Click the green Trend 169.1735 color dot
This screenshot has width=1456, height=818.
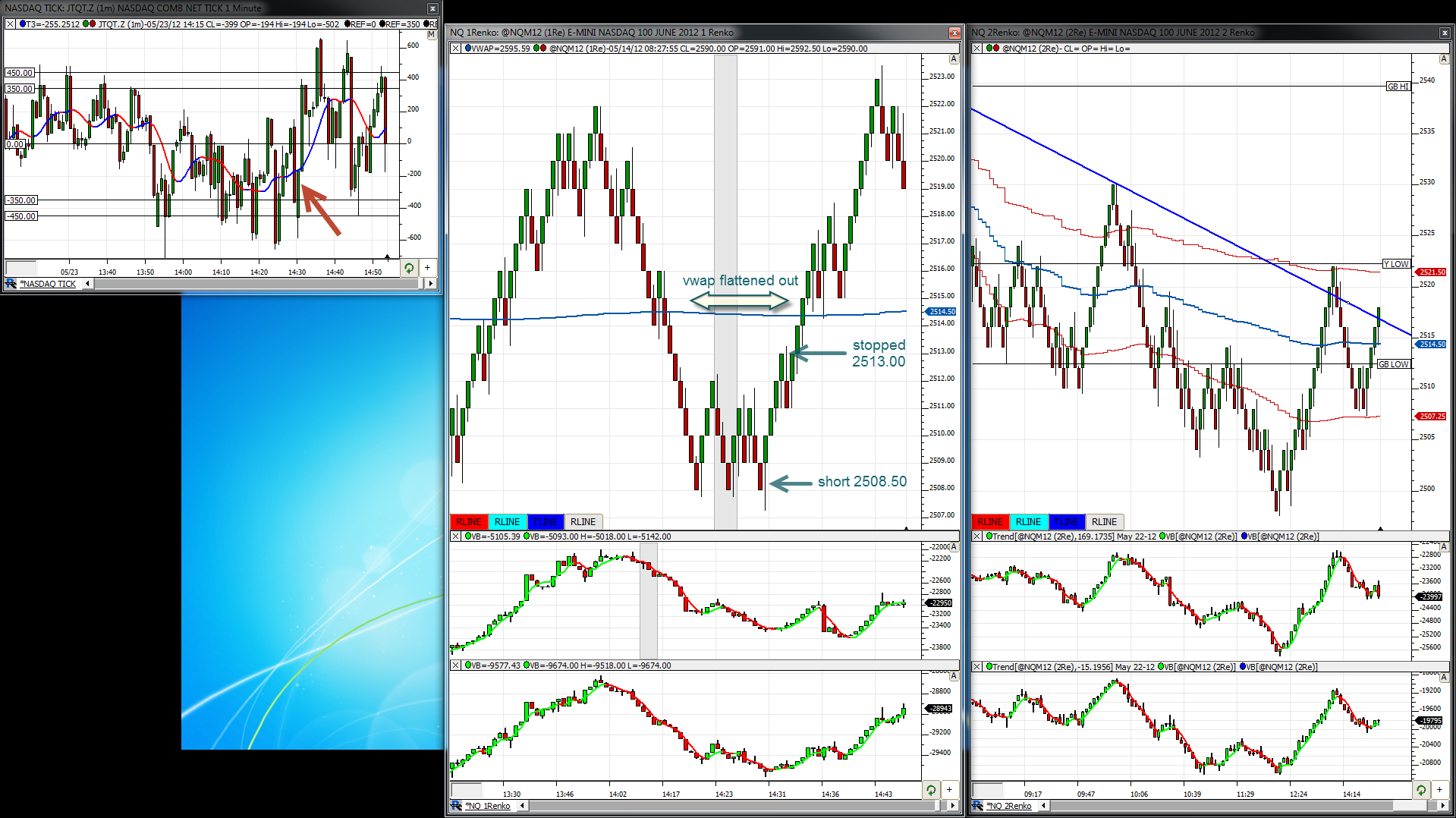point(989,536)
